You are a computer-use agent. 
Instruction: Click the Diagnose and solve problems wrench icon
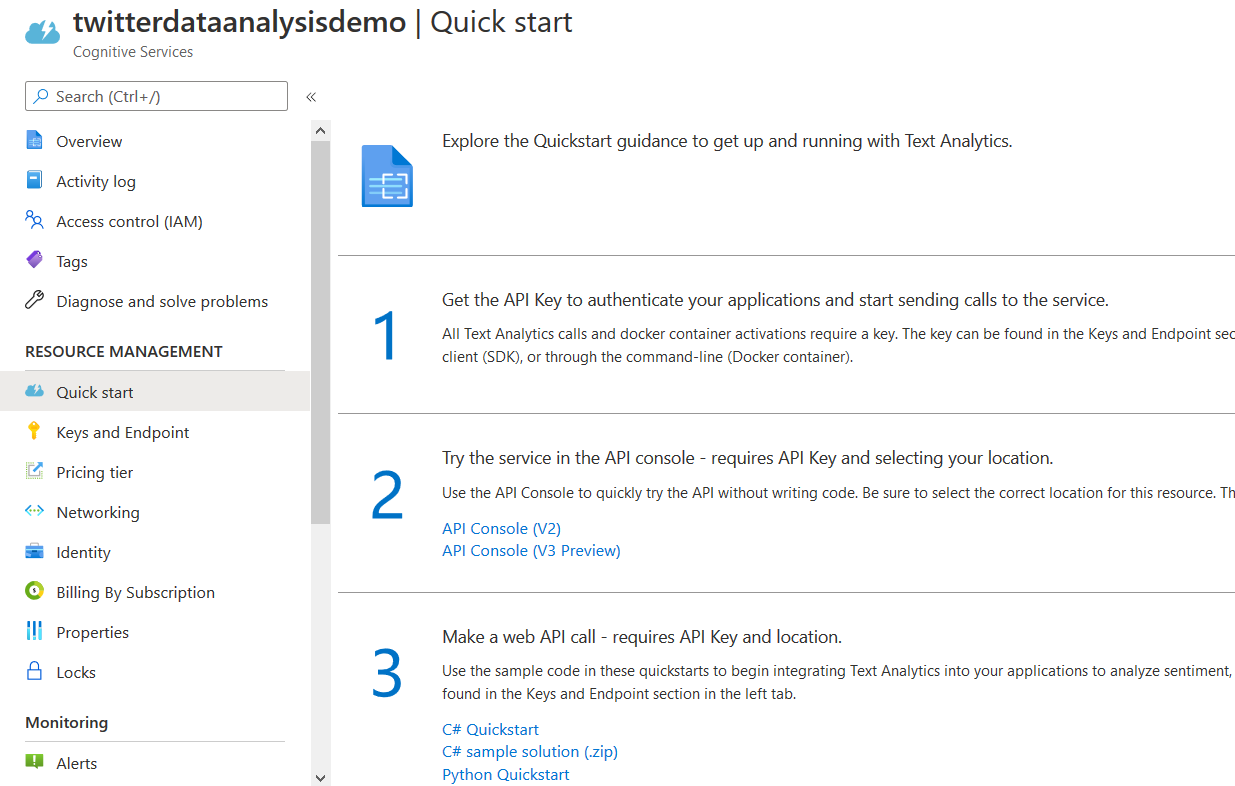pos(35,301)
